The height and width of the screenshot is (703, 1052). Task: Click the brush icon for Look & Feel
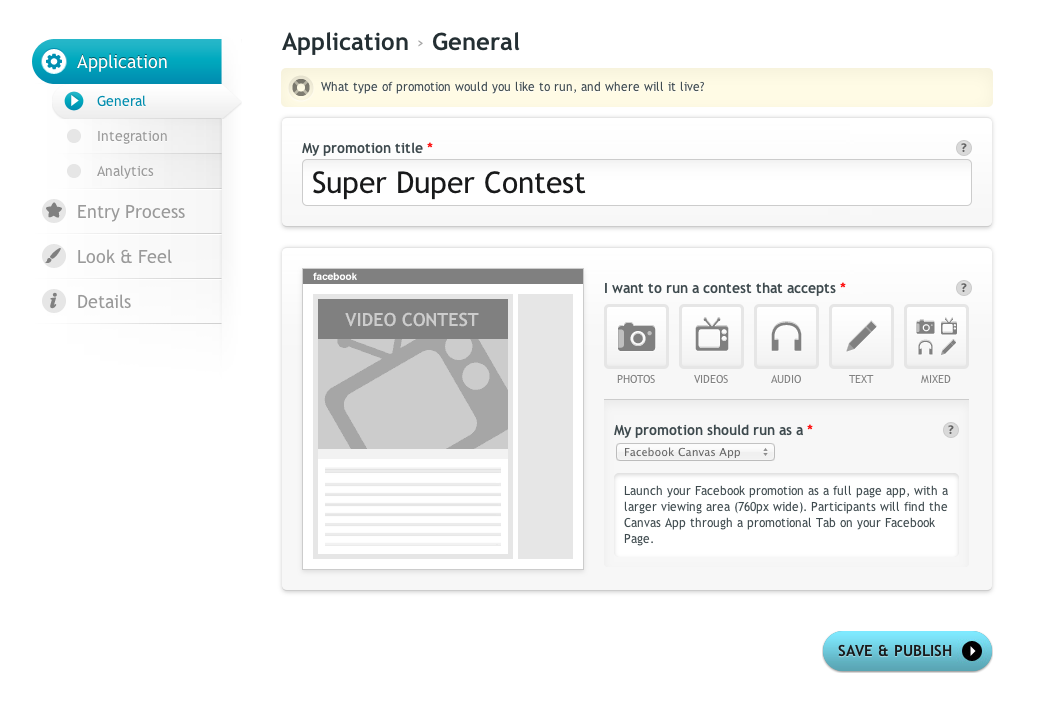pyautogui.click(x=54, y=256)
